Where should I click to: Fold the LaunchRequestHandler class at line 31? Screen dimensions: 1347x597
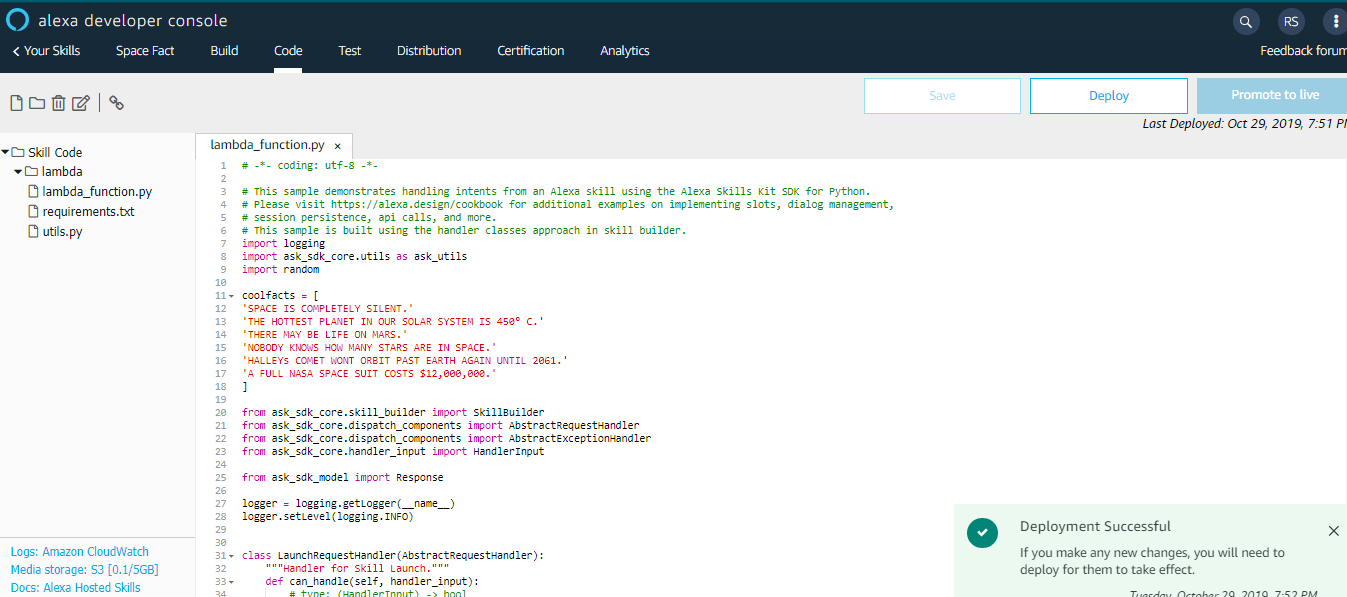[x=230, y=555]
